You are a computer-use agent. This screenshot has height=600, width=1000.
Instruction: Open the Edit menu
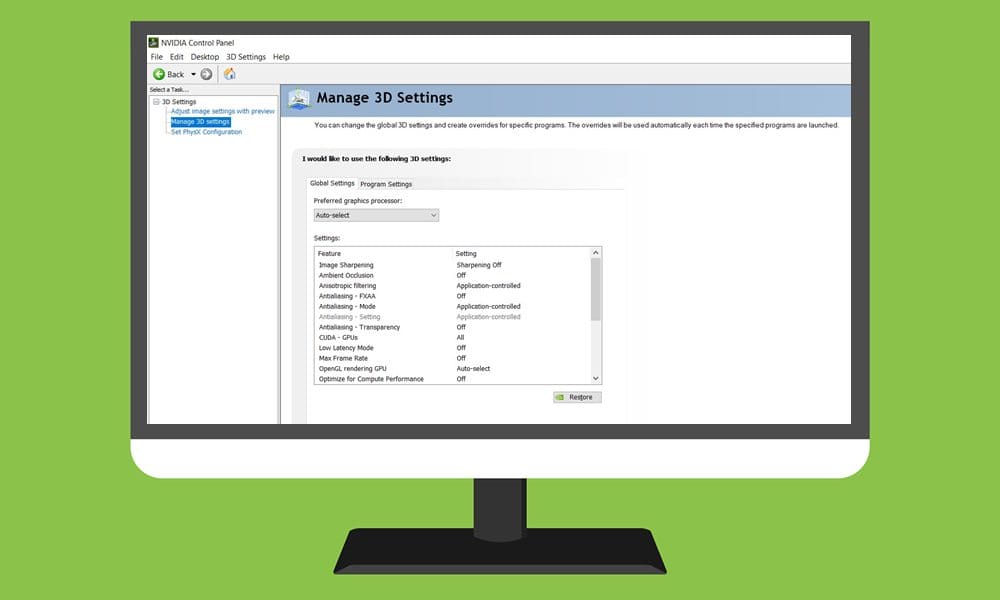coord(177,57)
